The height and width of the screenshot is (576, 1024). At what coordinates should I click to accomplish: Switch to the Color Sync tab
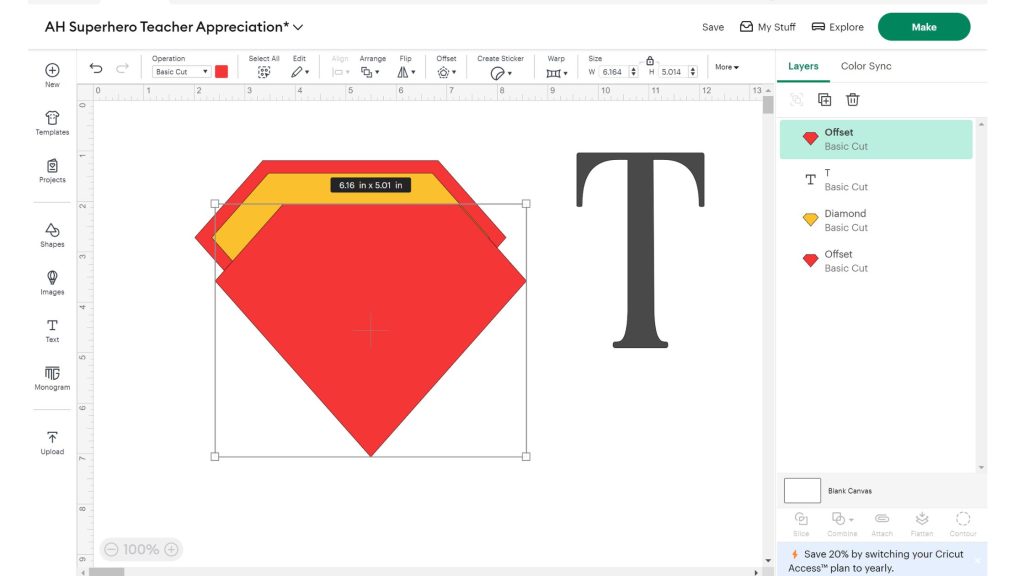866,66
